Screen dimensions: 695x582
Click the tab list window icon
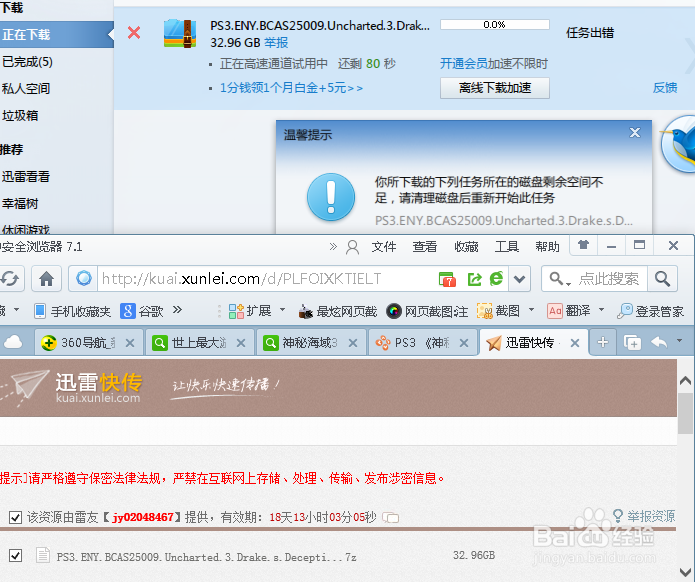pyautogui.click(x=633, y=343)
